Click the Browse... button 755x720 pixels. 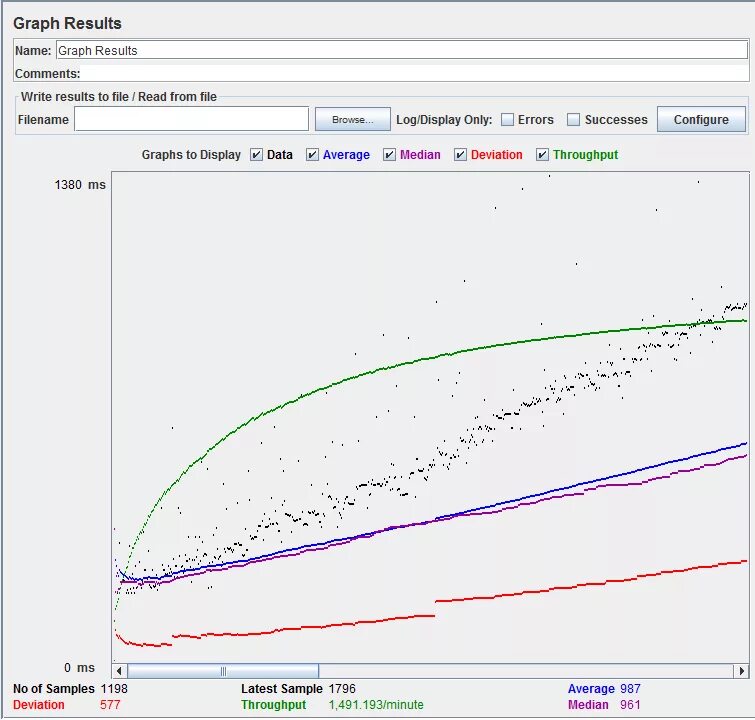point(352,119)
